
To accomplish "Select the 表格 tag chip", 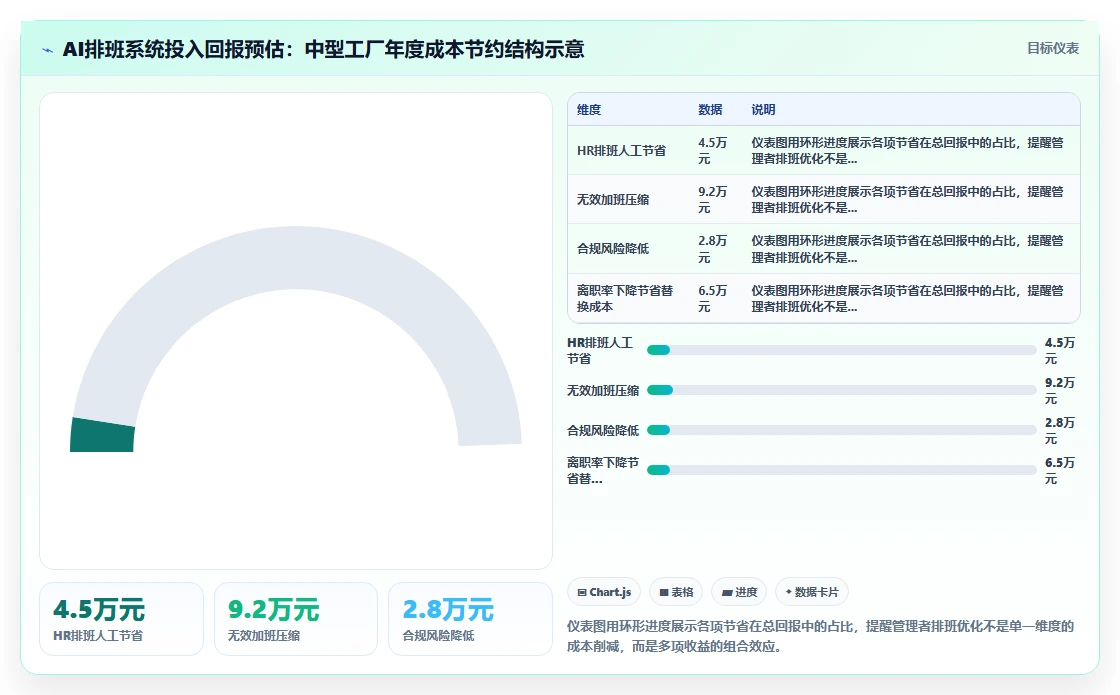I will [x=676, y=592].
